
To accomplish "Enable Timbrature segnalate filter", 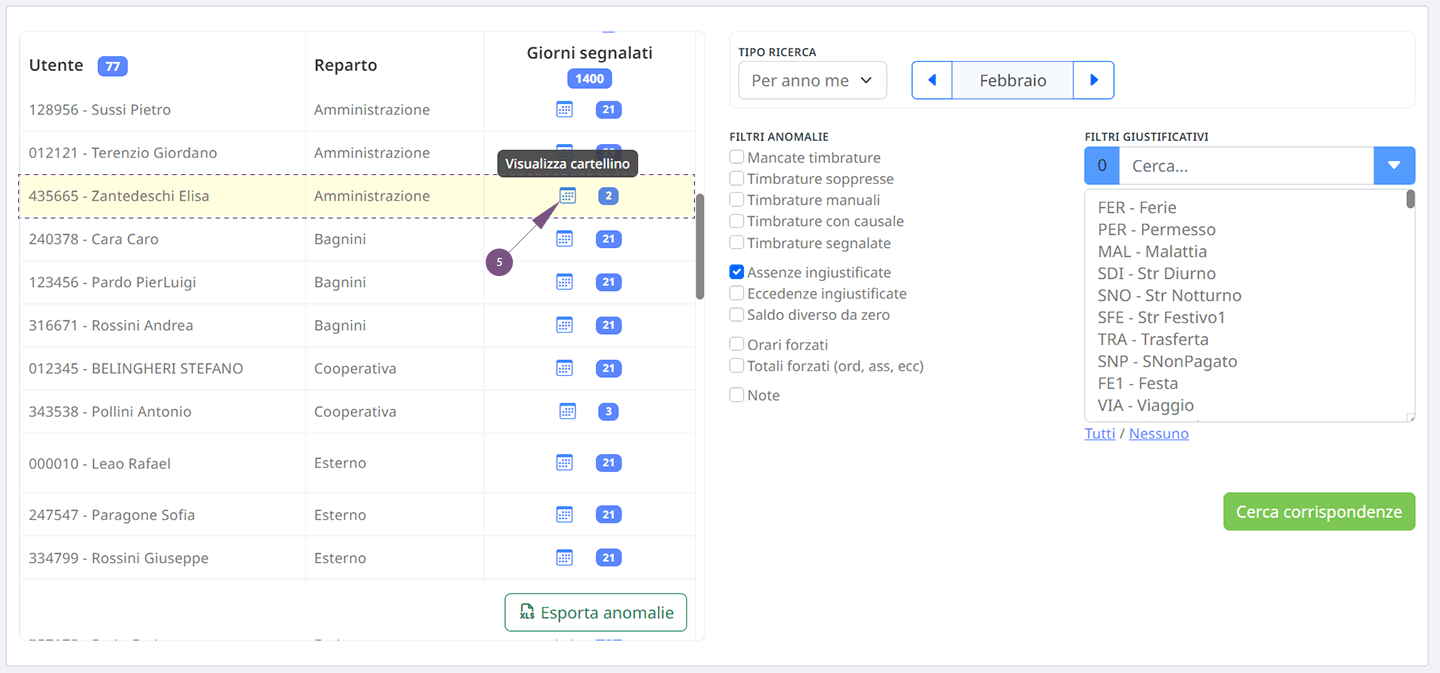I will coord(737,243).
